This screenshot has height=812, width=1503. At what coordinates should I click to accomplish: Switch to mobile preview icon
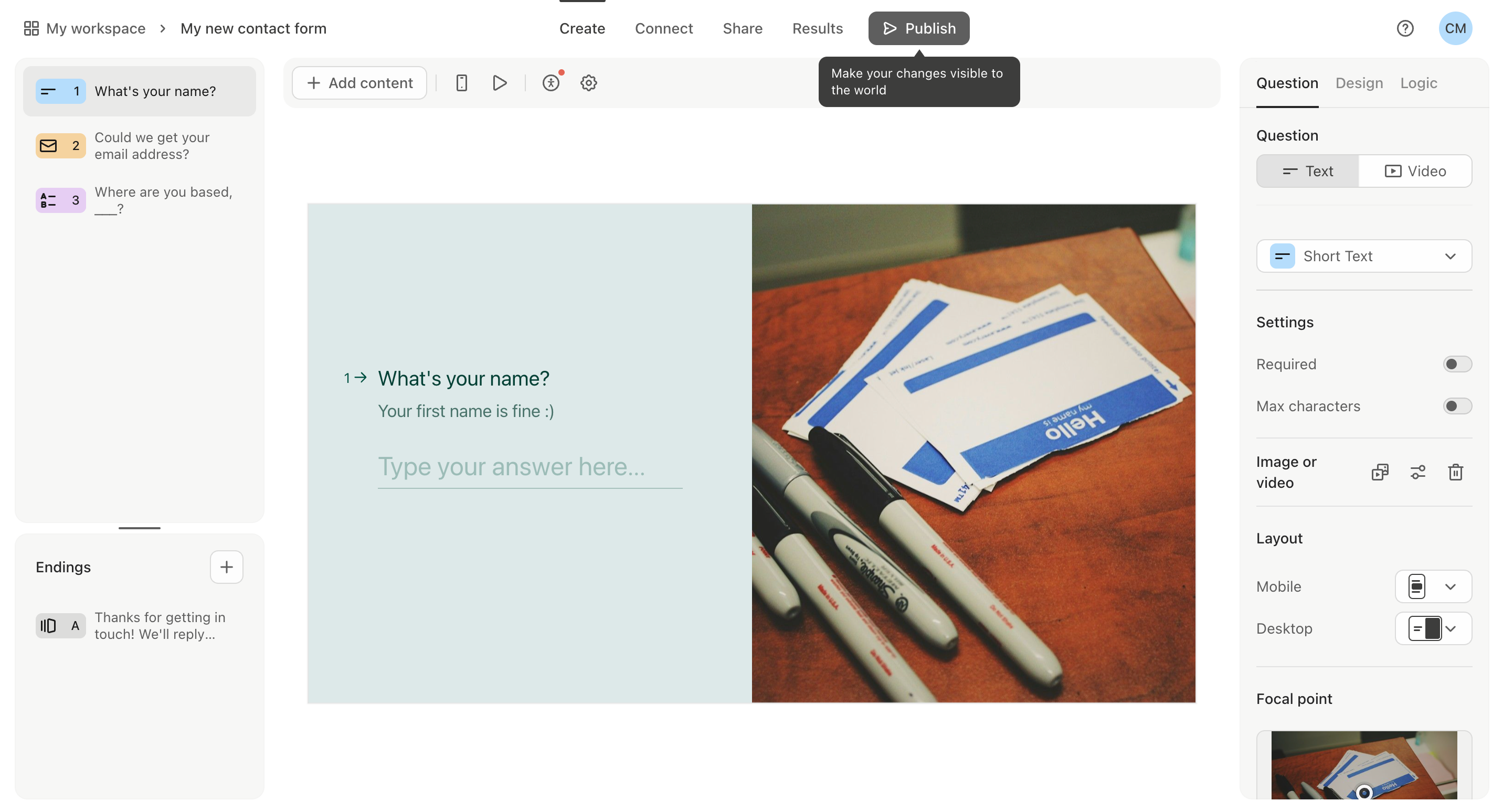pos(461,83)
